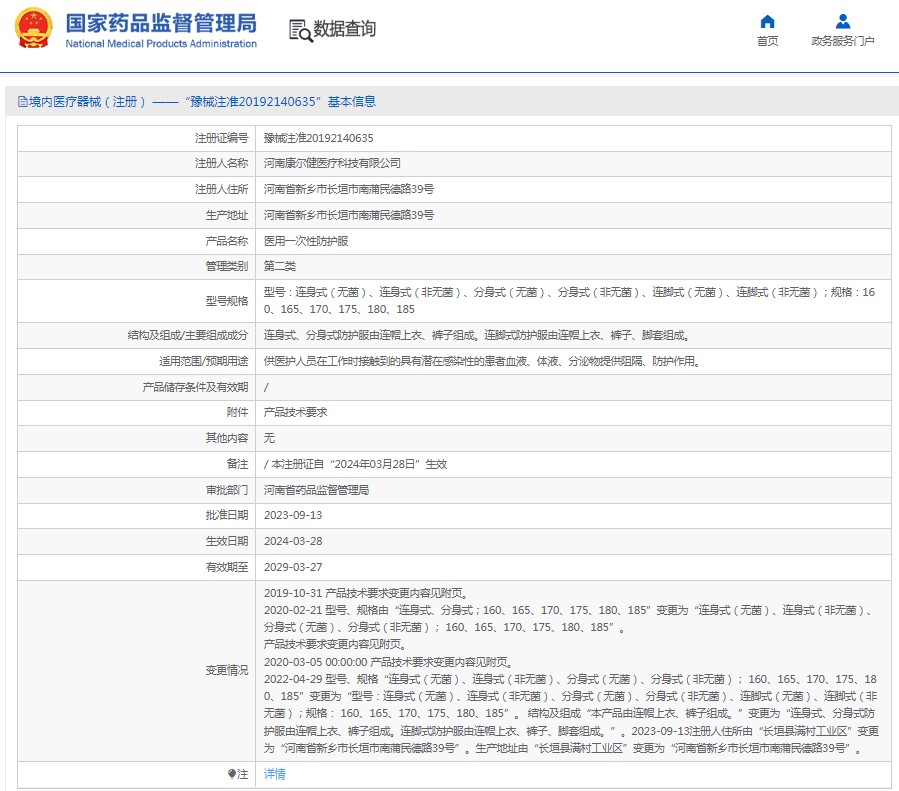The width and height of the screenshot is (899, 791).
Task: Open the 数据查询 search icon
Action: (300, 31)
